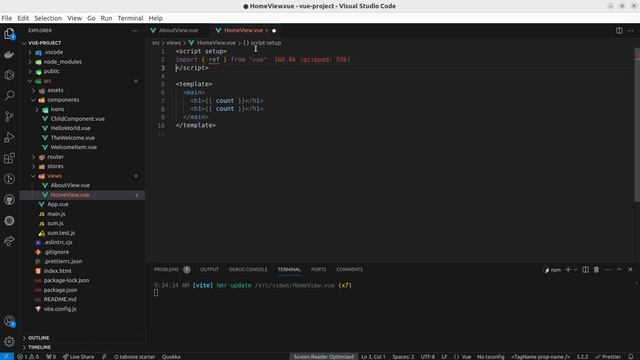Add a new terminal with plus icon
Image resolution: width=640 pixels, height=360 pixels.
[x=568, y=269]
